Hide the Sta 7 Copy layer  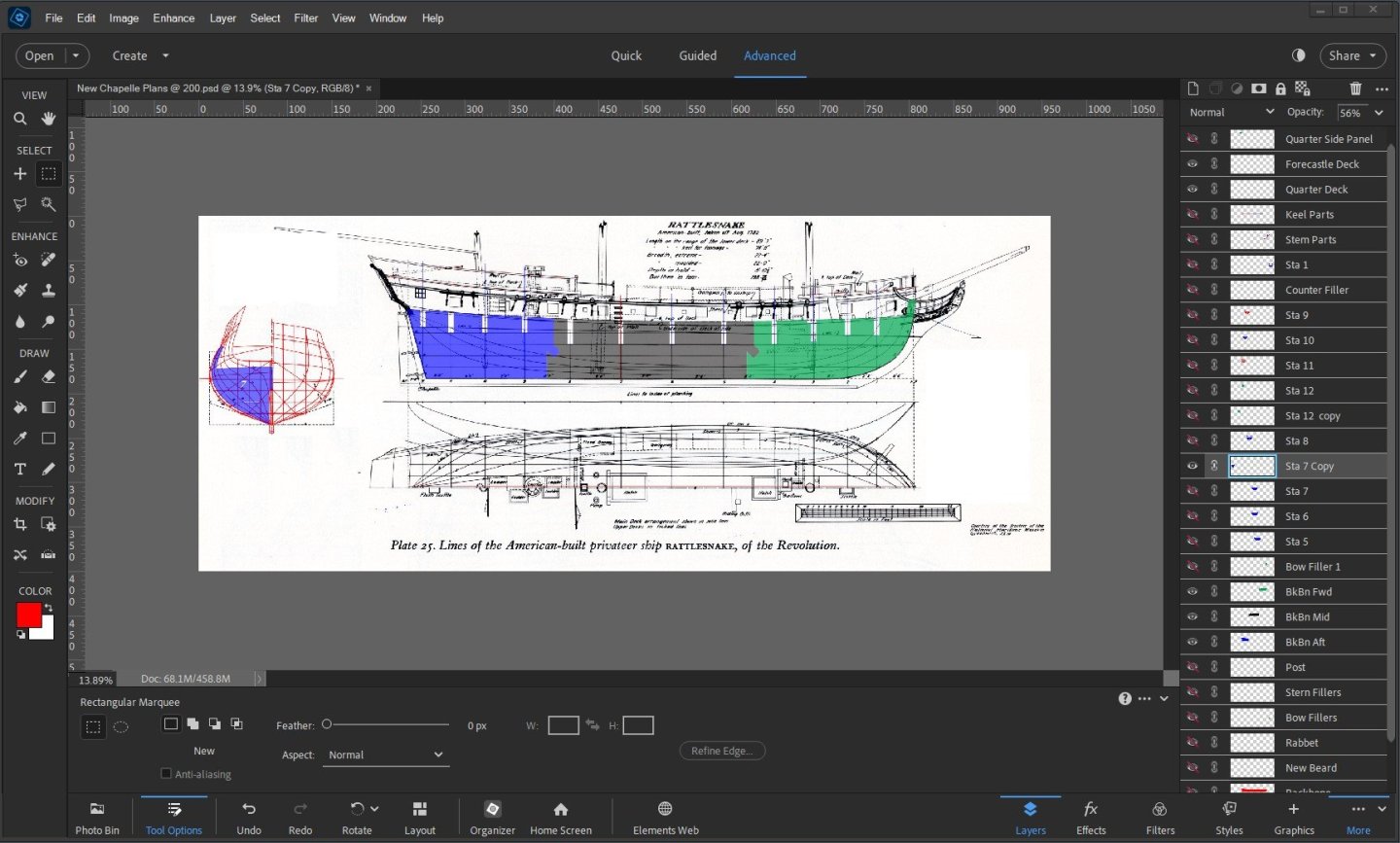point(1193,466)
